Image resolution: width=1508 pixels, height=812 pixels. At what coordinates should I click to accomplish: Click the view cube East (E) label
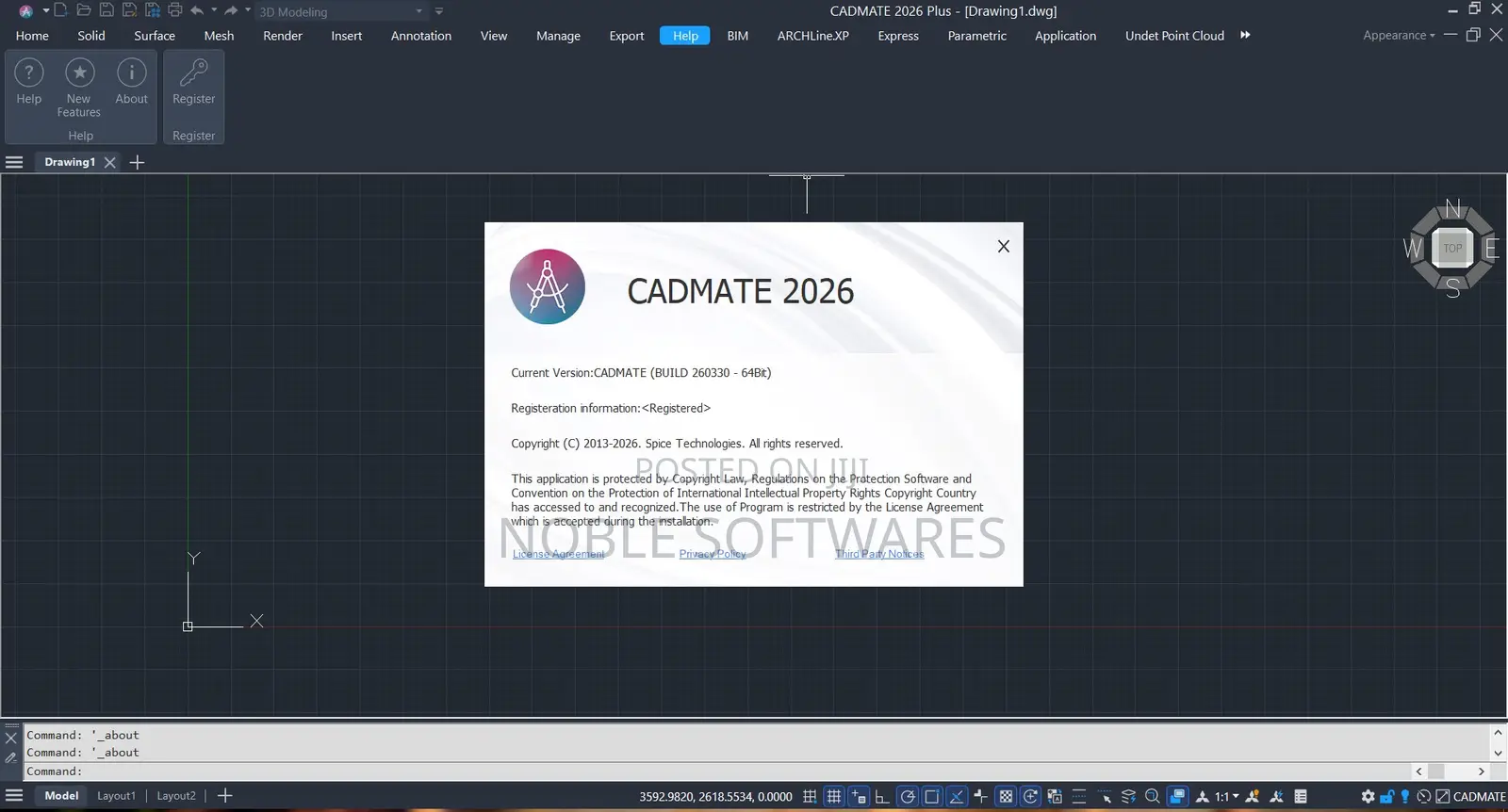(1491, 249)
